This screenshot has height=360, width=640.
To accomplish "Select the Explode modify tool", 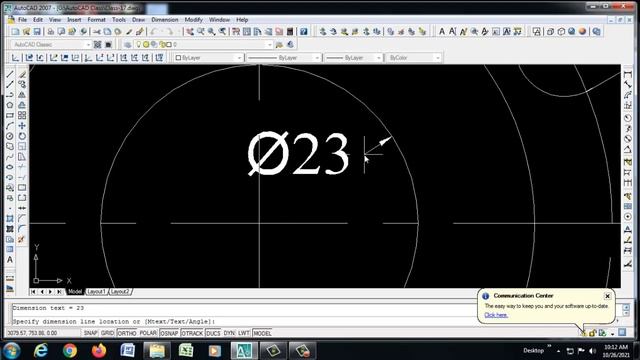I will (x=22, y=239).
